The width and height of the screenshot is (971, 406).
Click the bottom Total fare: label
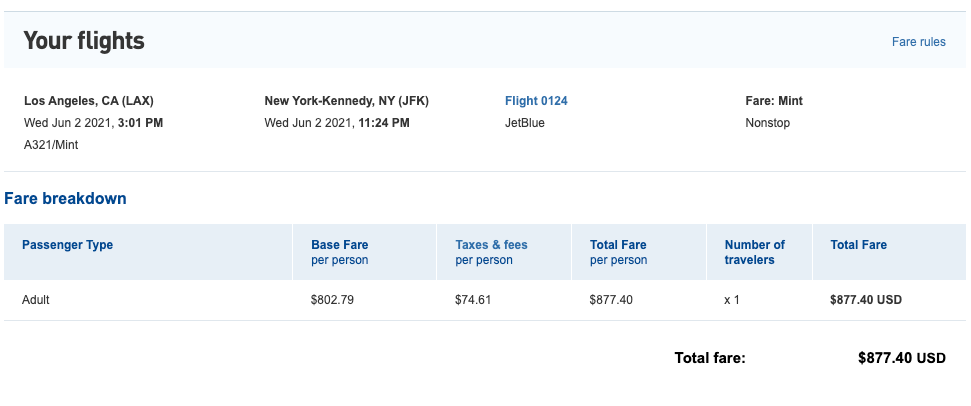pos(710,358)
